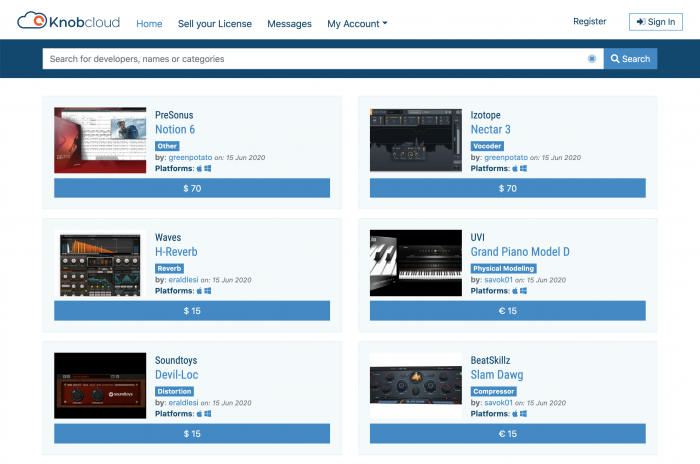Image resolution: width=700 pixels, height=464 pixels.
Task: Go to Sell your License page
Action: (x=215, y=23)
